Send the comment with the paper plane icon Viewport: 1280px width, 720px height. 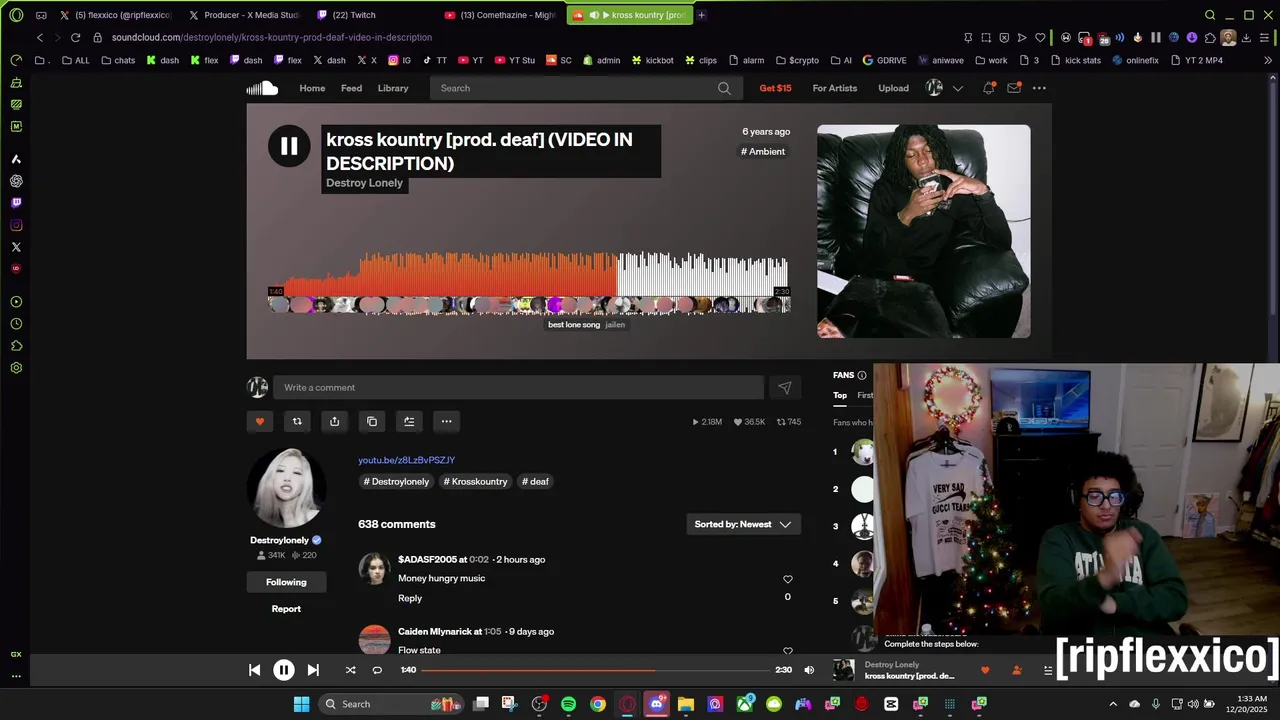(785, 388)
